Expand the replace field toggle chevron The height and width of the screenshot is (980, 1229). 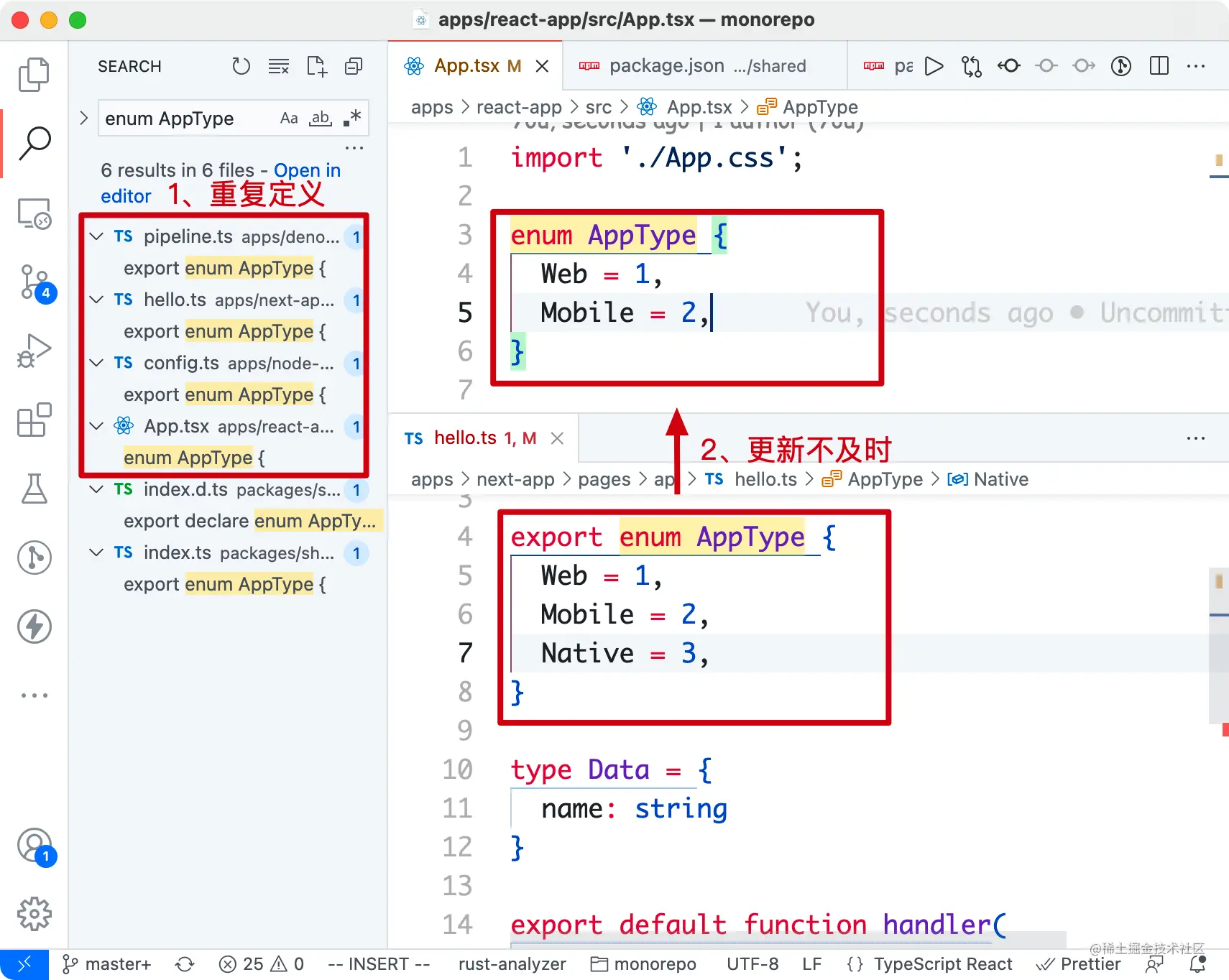84,119
